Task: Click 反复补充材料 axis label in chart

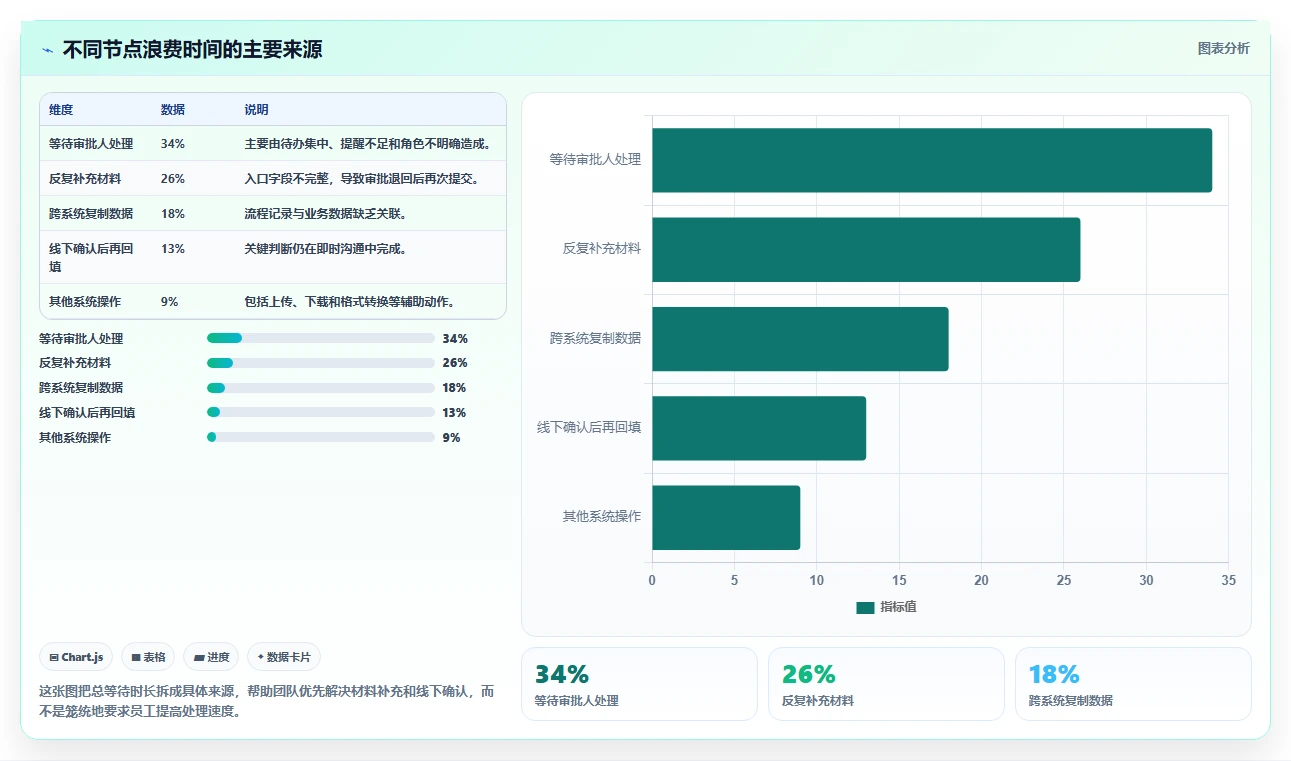Action: tap(601, 248)
